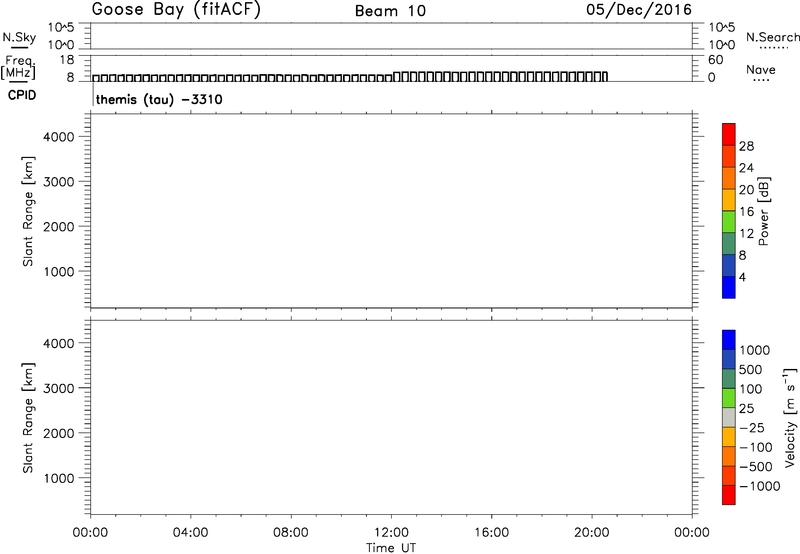The image size is (800, 554).
Task: Pick the green velocity segment between 25 and 100
Action: pyautogui.click(x=729, y=398)
